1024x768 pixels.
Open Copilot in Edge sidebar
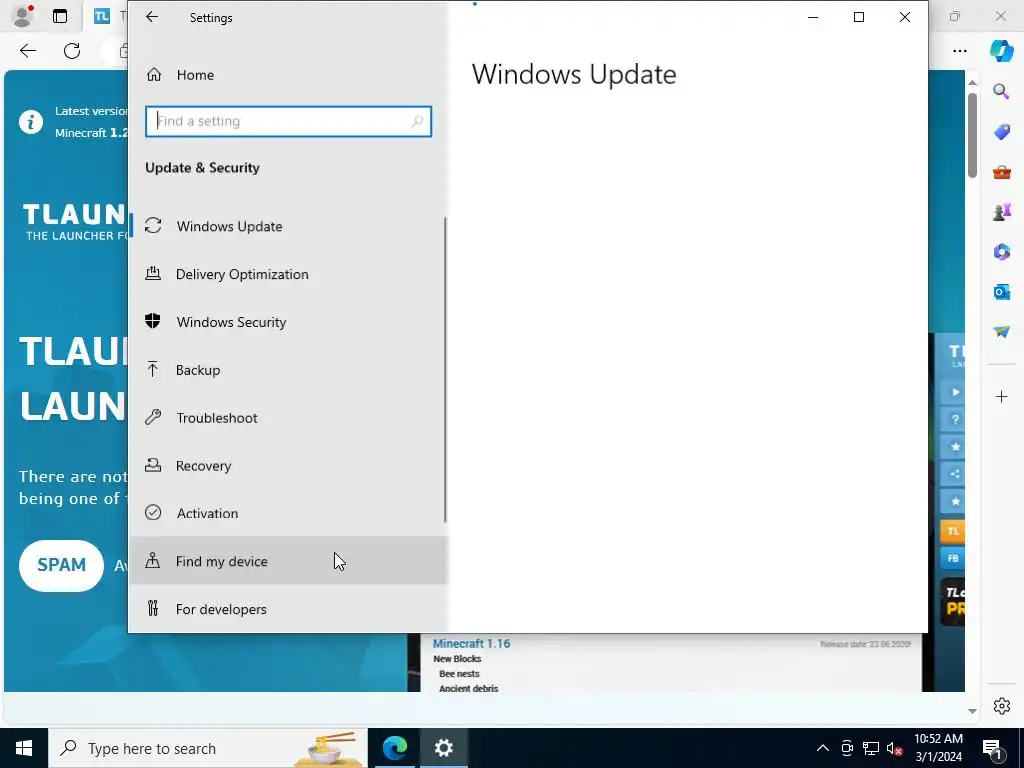point(1001,51)
